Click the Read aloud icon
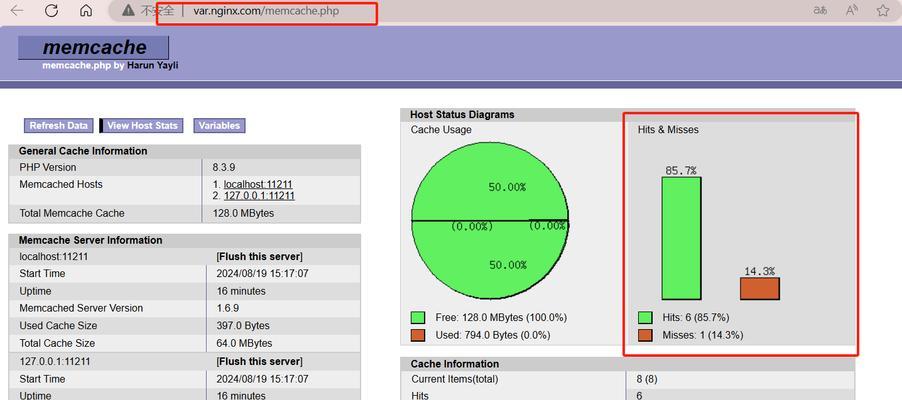 coord(852,10)
